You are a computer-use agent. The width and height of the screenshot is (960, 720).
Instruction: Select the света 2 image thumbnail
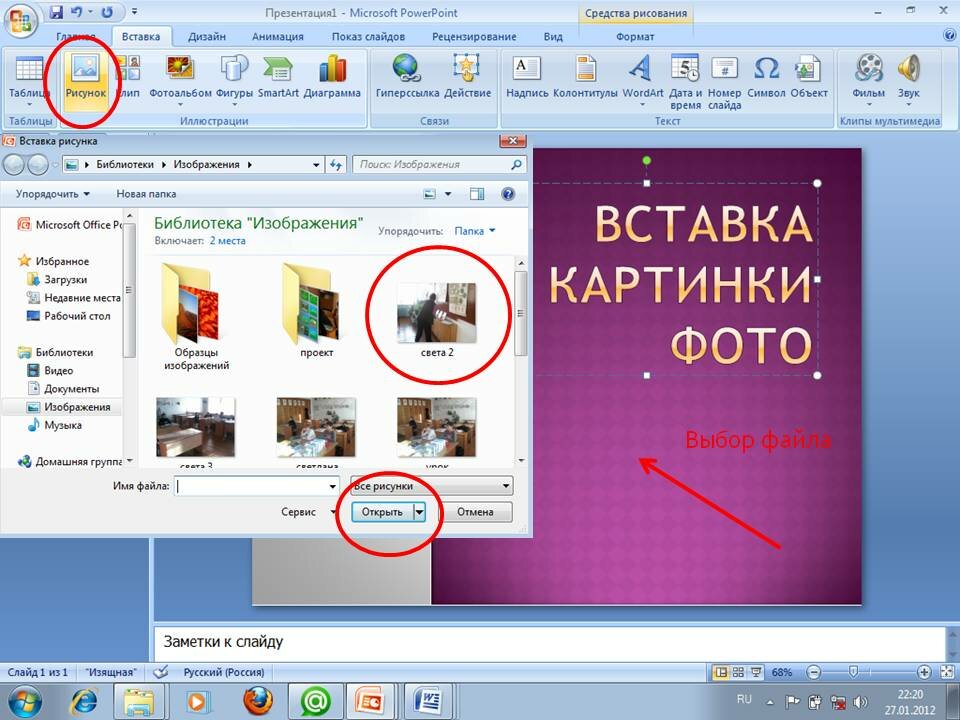coord(436,313)
